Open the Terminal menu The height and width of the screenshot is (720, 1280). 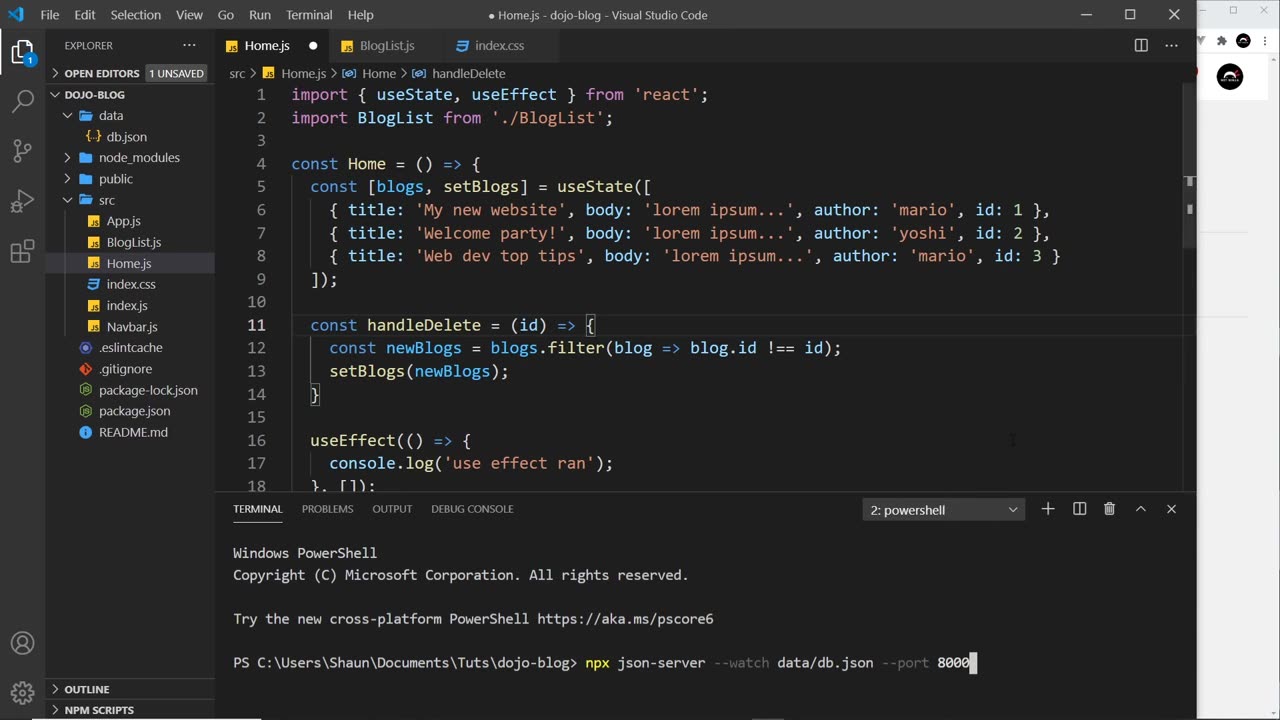309,15
